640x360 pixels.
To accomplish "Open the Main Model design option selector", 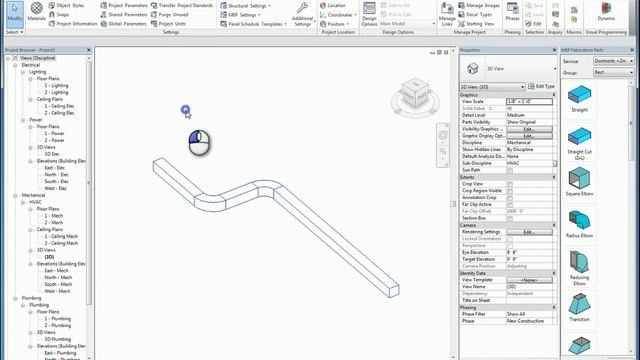I will click(x=407, y=24).
